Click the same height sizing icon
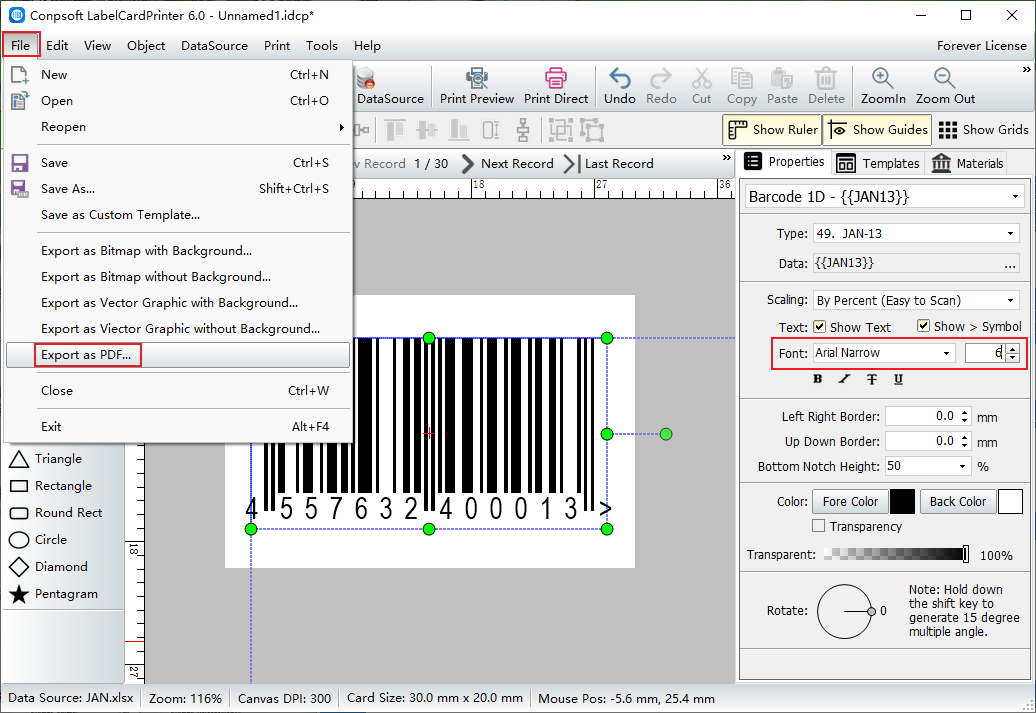This screenshot has width=1036, height=713. coord(491,130)
